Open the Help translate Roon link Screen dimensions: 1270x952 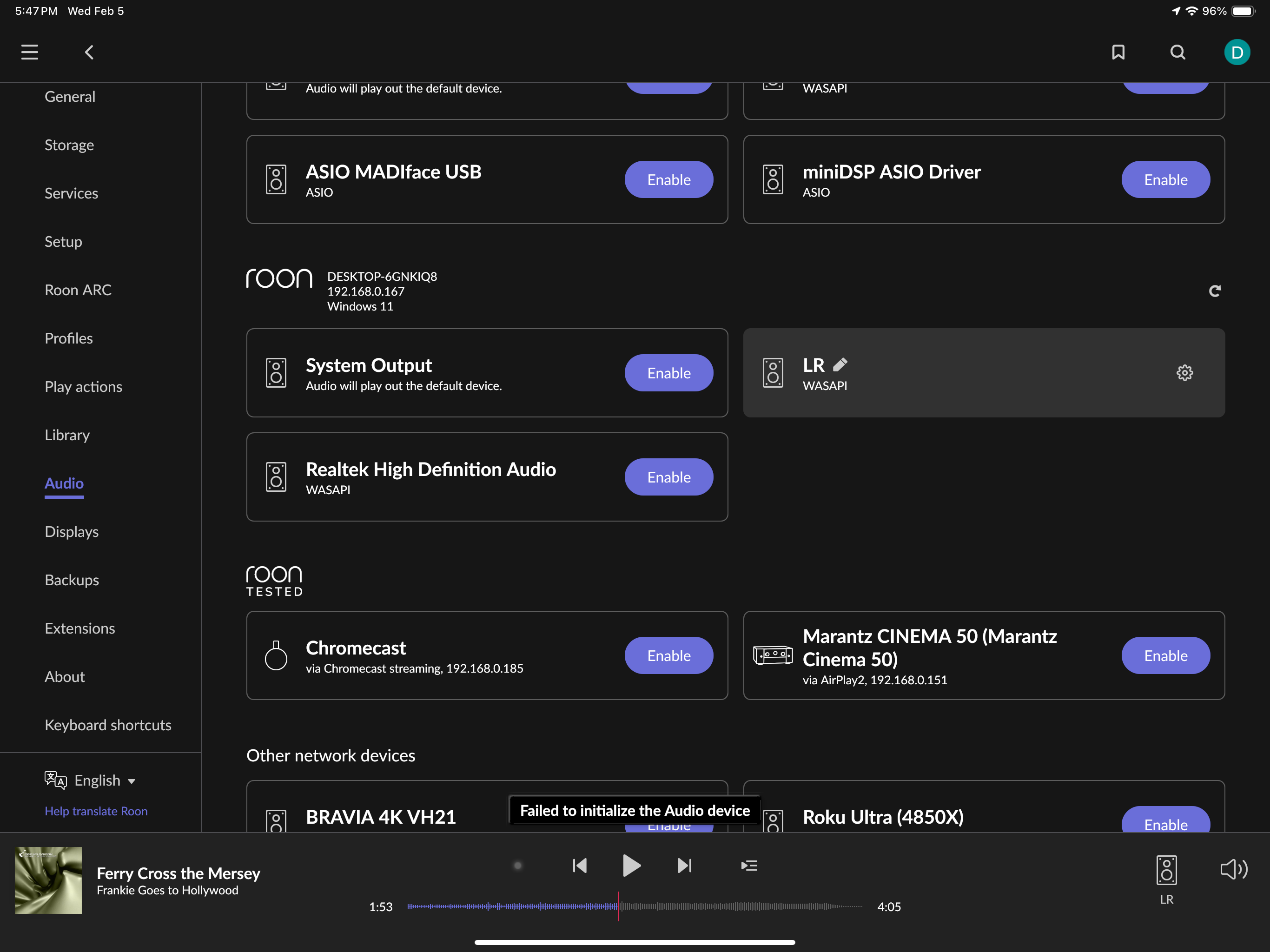[96, 811]
